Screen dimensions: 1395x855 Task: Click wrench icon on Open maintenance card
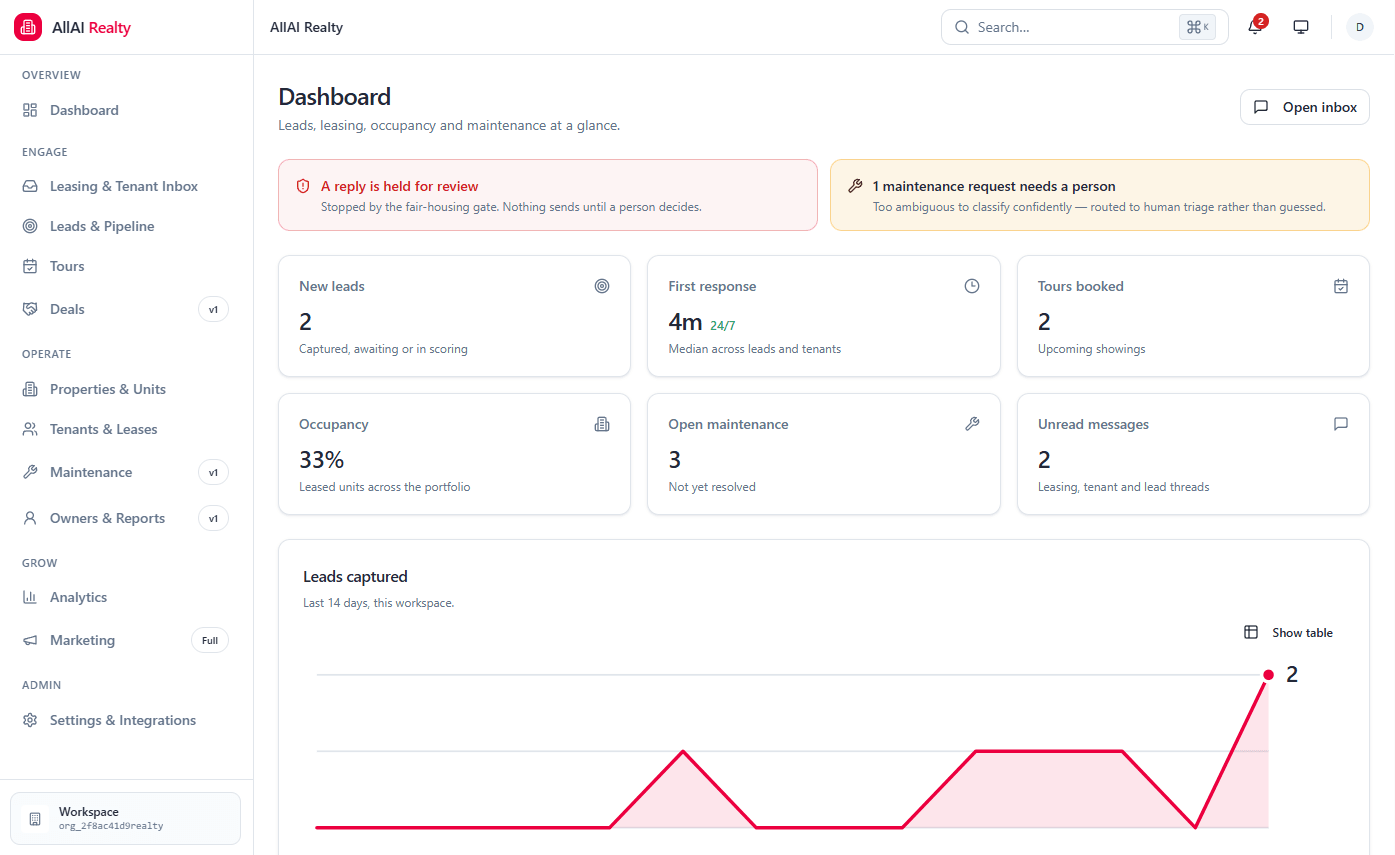(x=972, y=424)
